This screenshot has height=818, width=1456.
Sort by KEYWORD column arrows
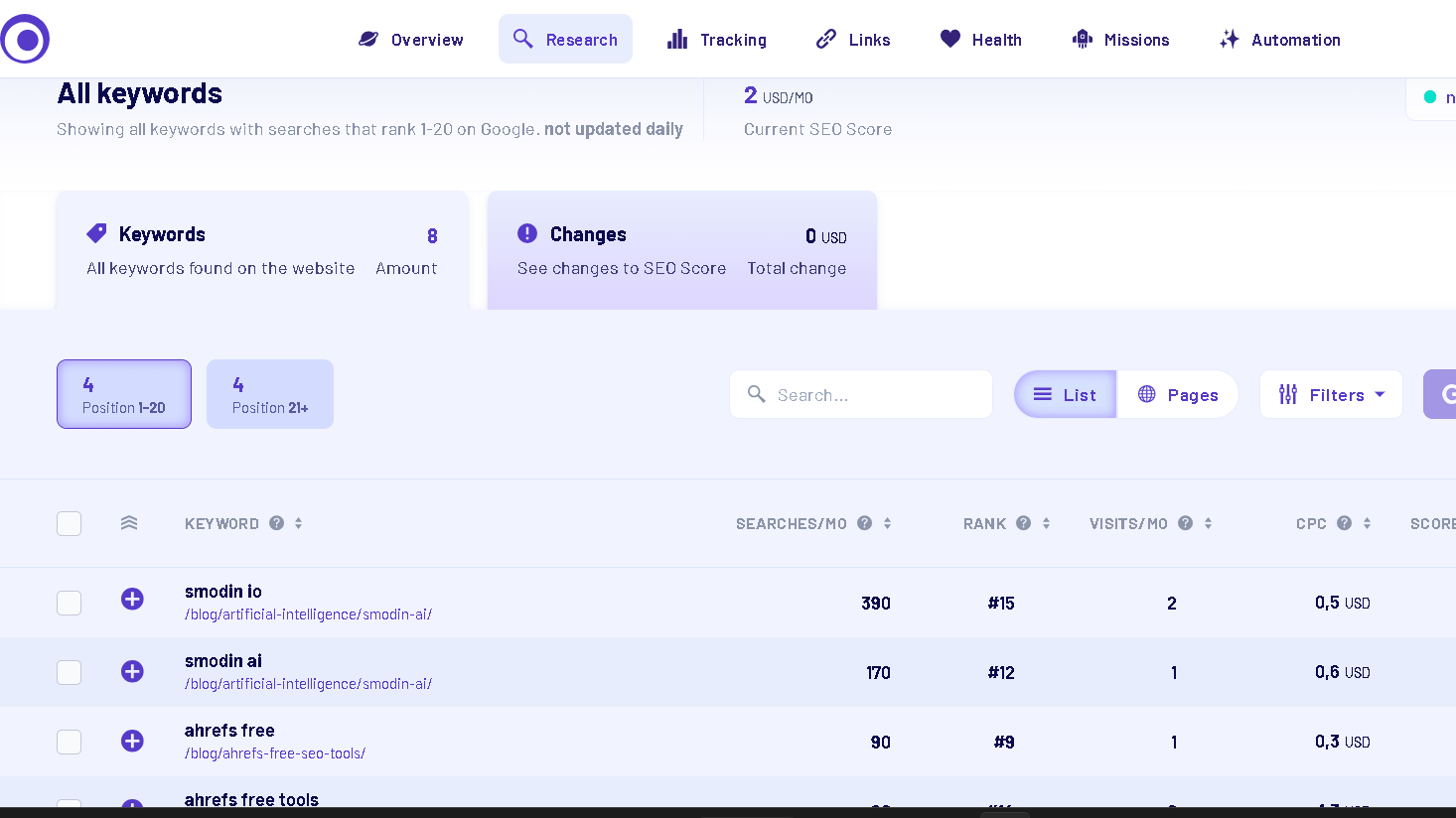click(x=298, y=523)
